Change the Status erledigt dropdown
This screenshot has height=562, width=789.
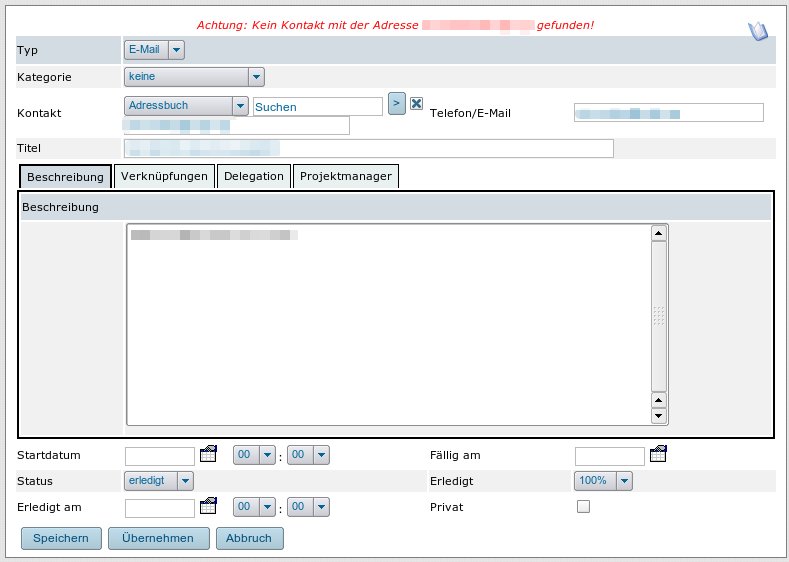coord(159,481)
